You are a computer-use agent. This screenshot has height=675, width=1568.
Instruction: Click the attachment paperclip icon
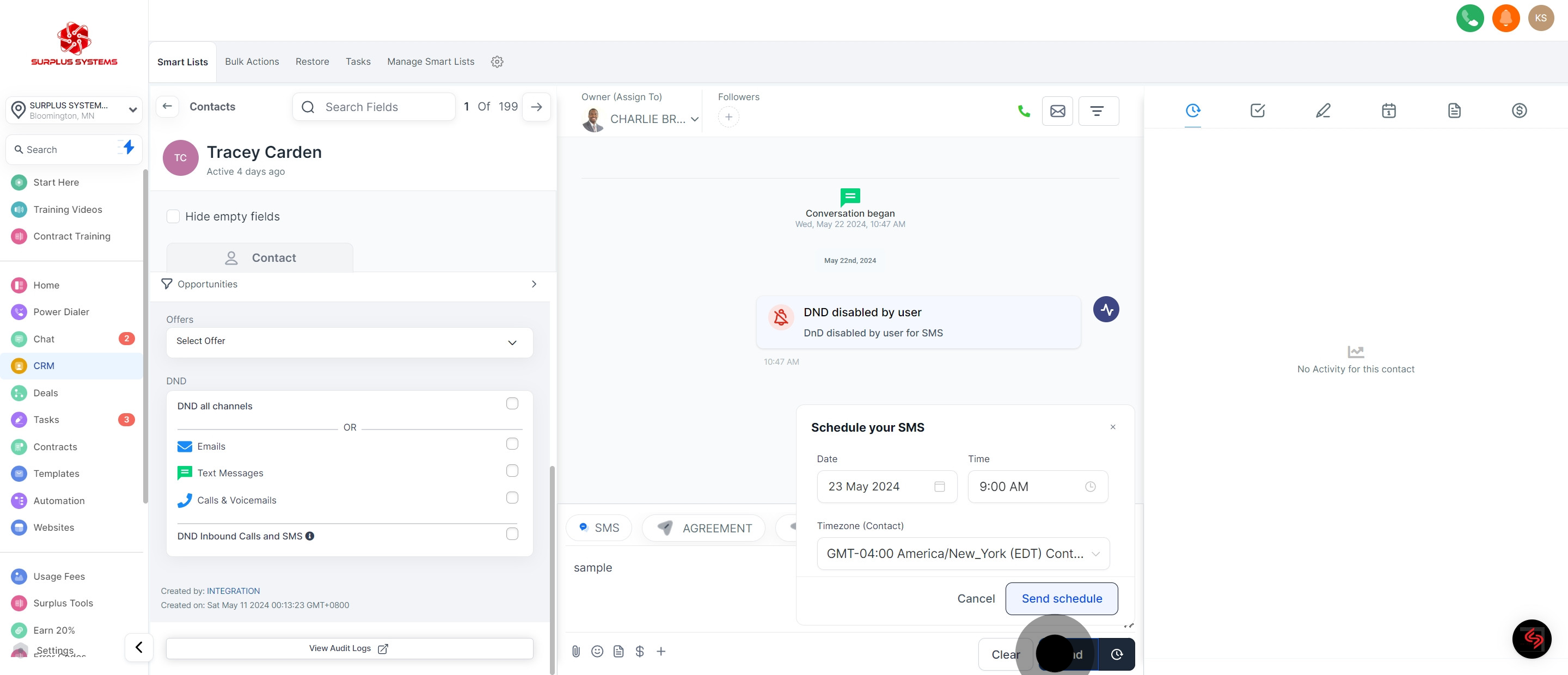click(x=576, y=651)
